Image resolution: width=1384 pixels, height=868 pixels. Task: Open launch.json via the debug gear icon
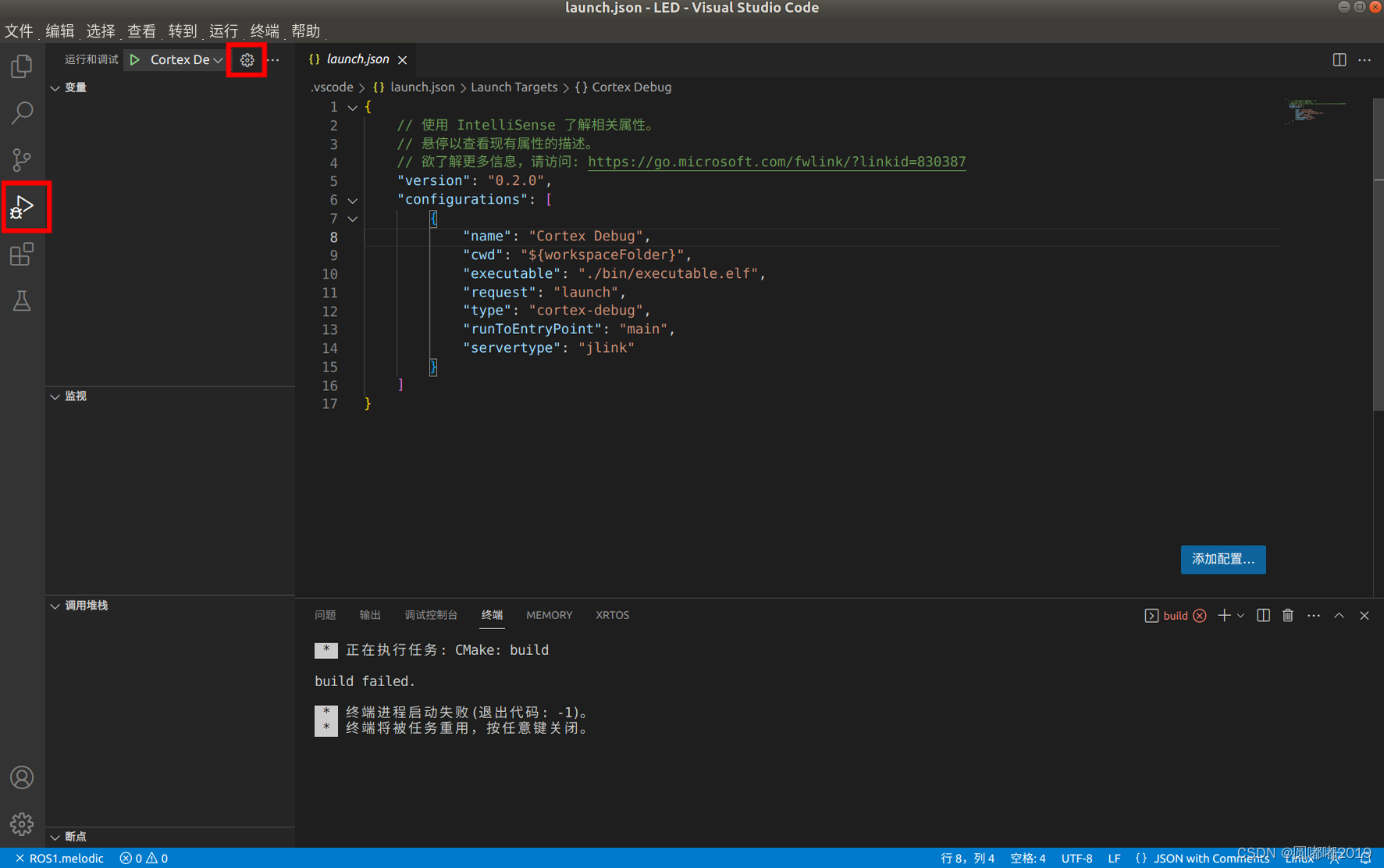[247, 59]
